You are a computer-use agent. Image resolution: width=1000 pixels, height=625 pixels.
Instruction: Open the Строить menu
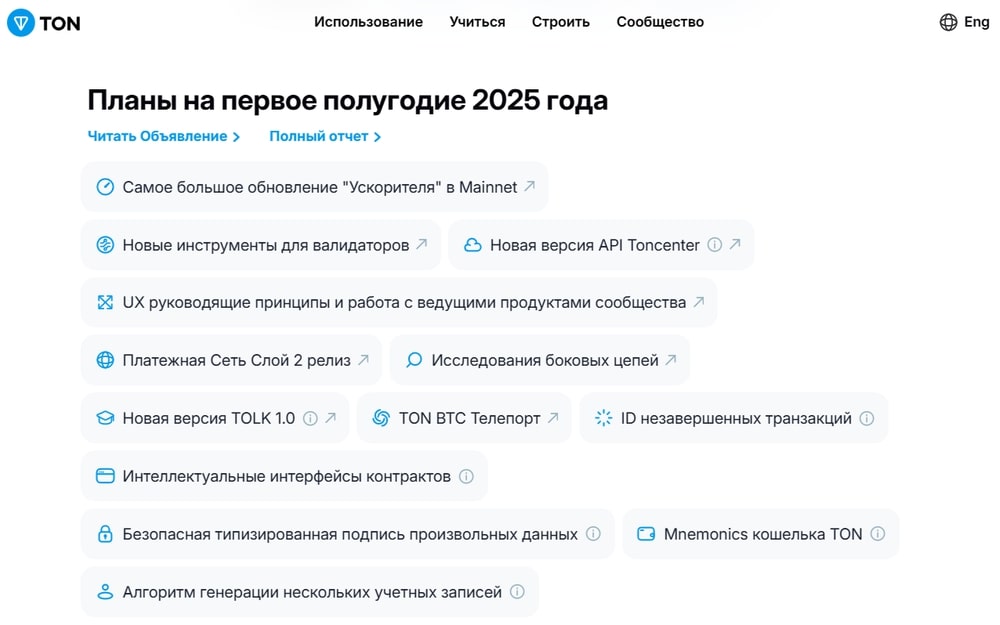tap(561, 22)
